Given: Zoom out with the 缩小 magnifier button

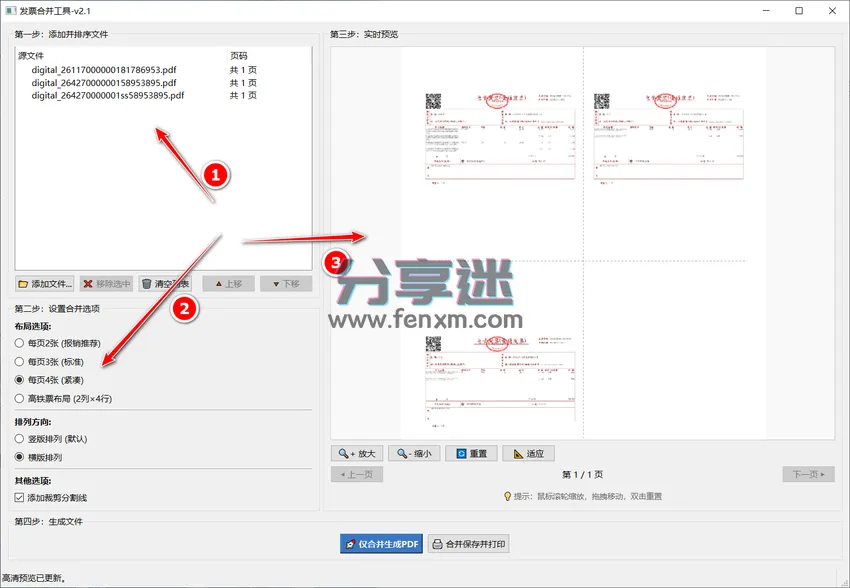Looking at the screenshot, I should (415, 454).
